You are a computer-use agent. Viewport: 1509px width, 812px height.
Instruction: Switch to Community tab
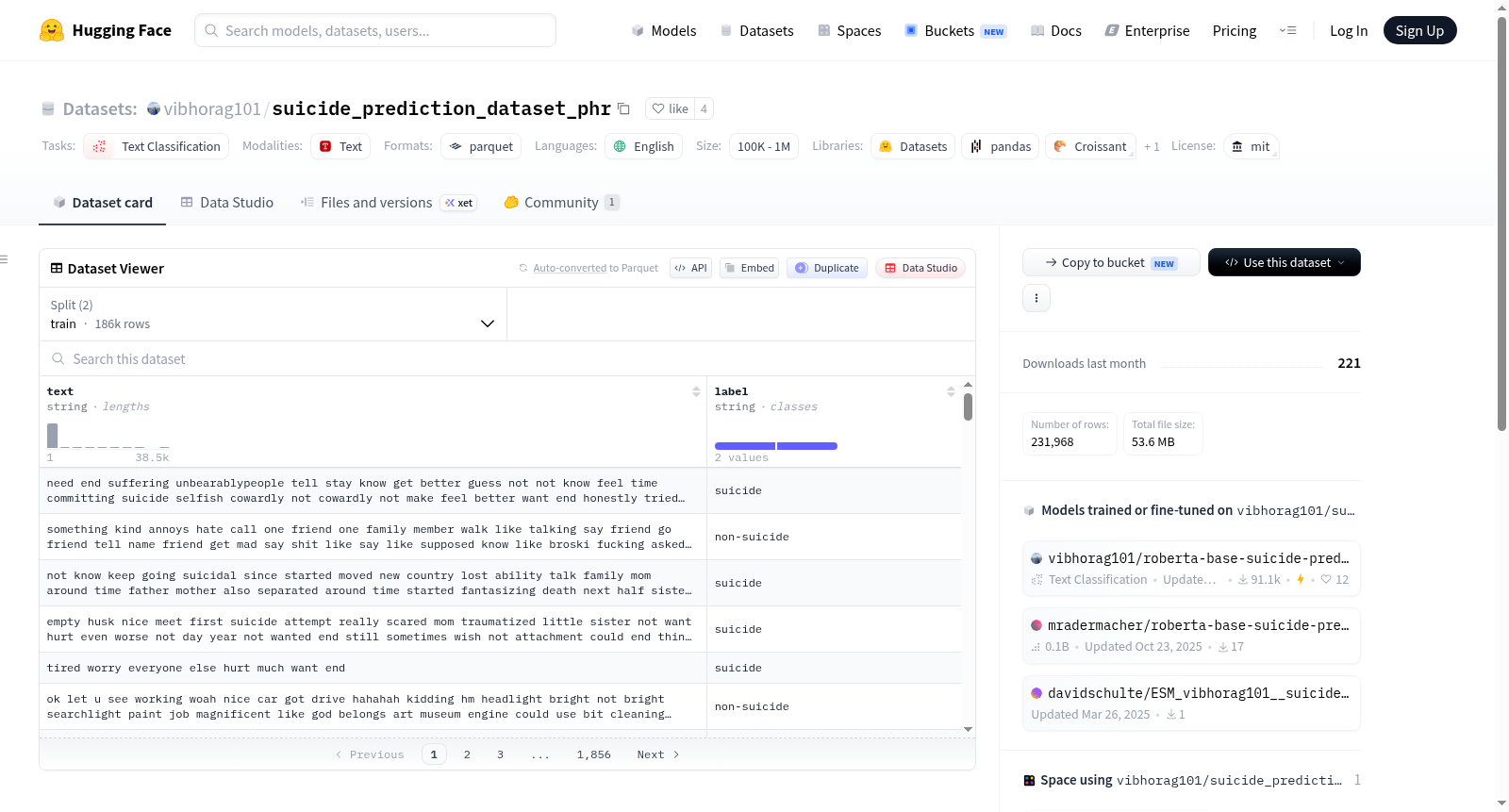(561, 202)
